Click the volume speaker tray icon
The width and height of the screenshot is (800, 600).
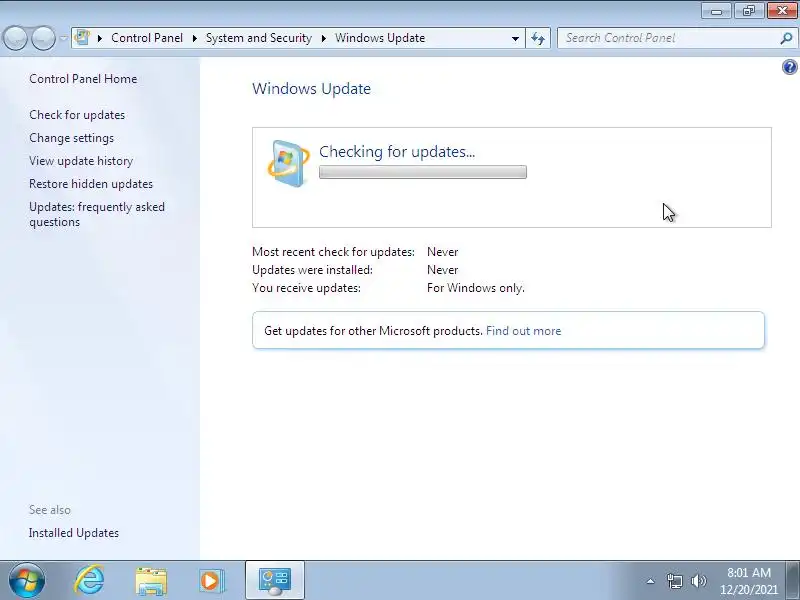click(698, 581)
